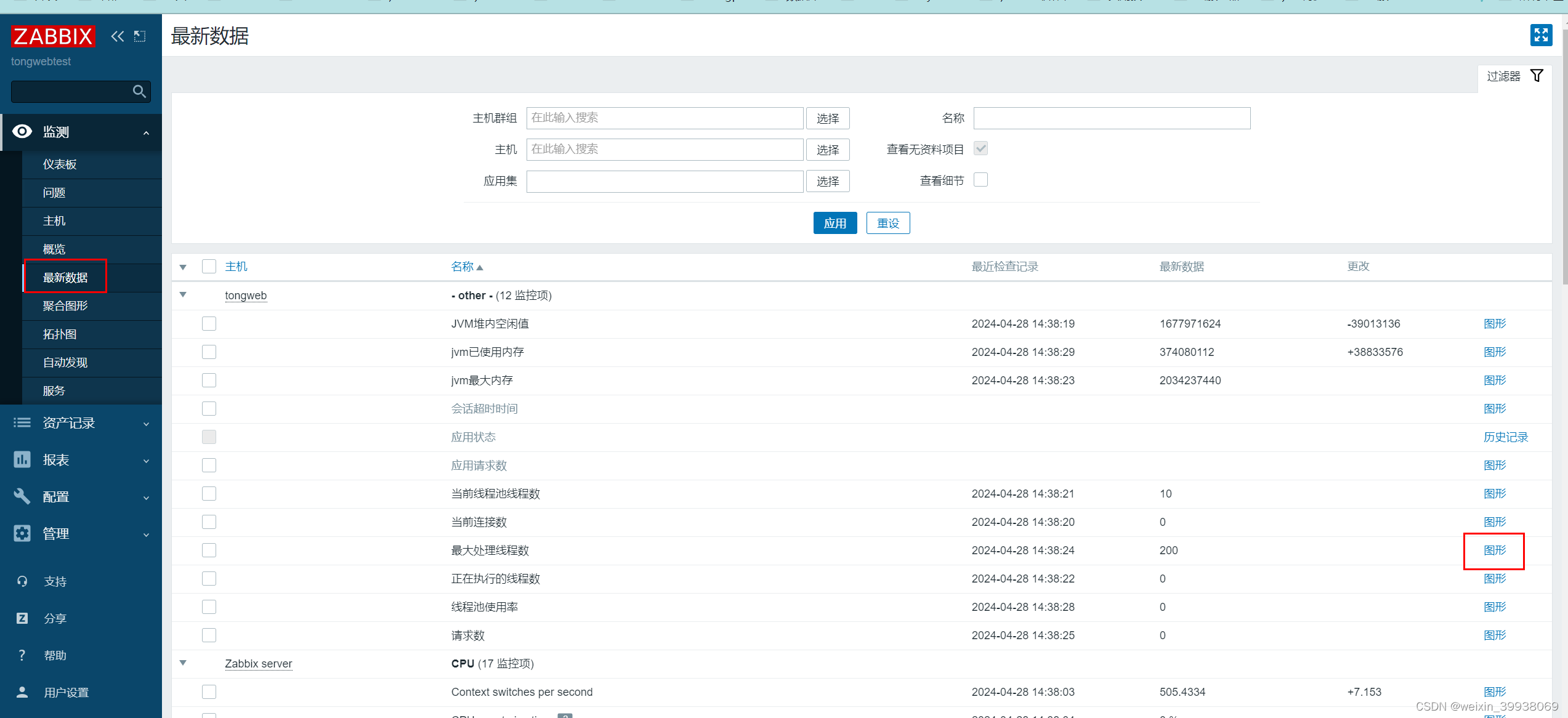Screen dimensions: 1568x718
Task: Click the User settings person icon
Action: click(x=22, y=692)
